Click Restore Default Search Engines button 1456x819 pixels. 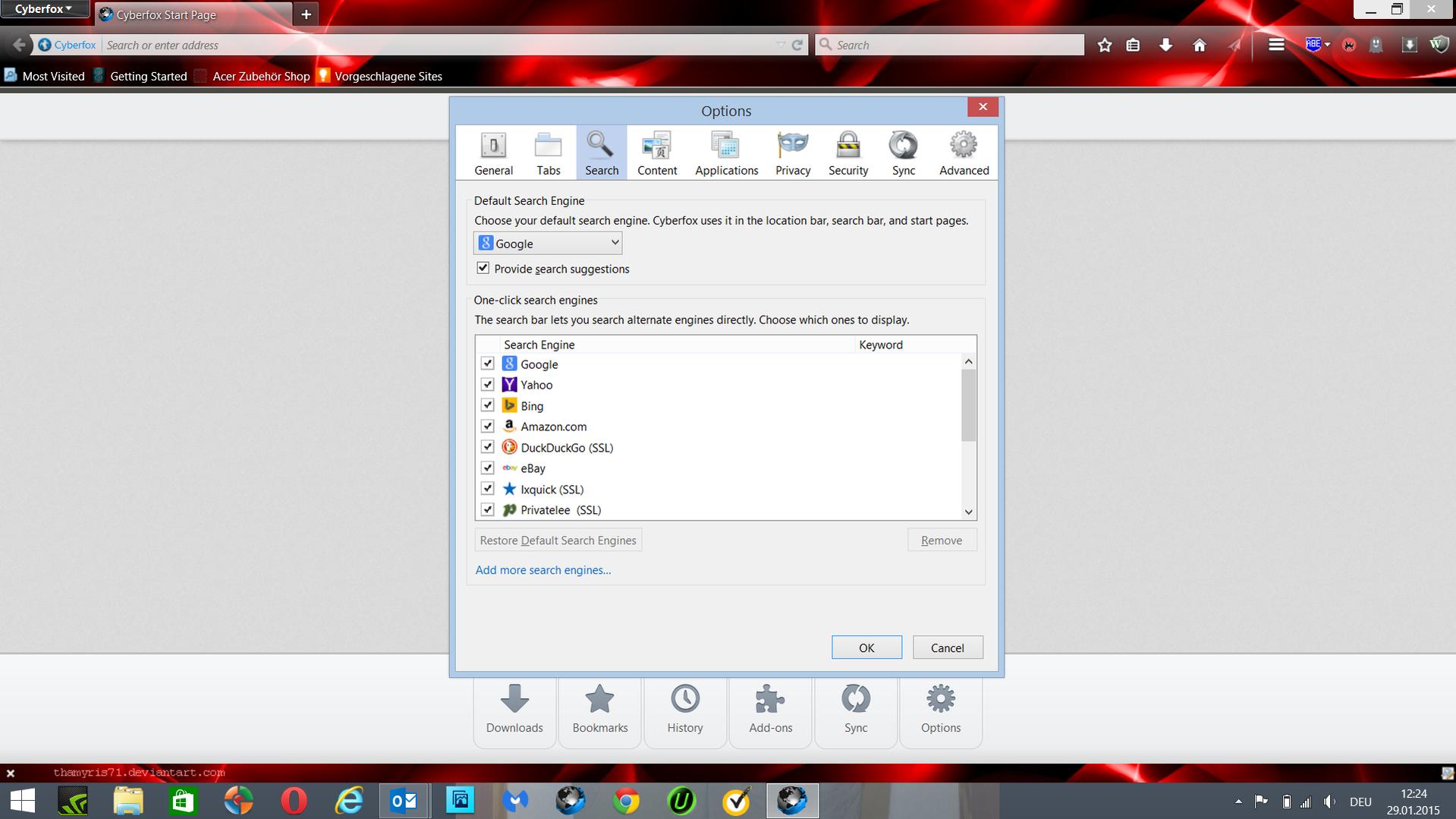point(558,540)
